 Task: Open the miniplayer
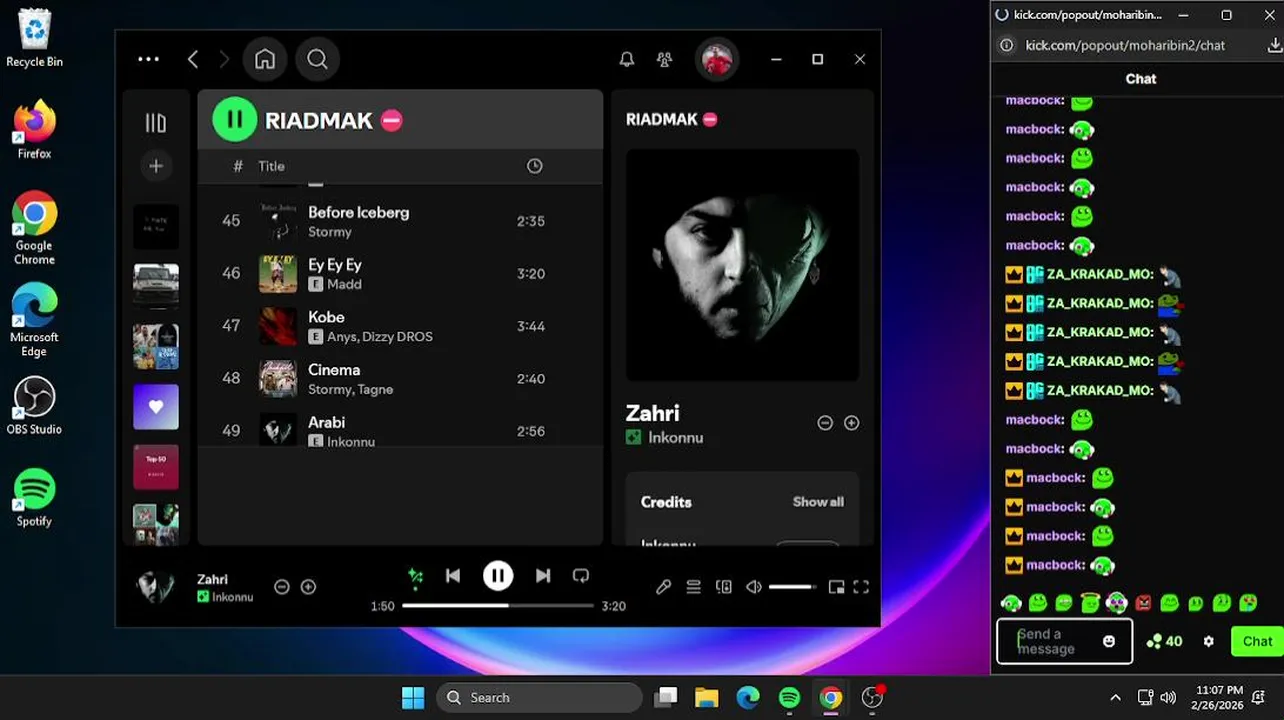coord(836,587)
